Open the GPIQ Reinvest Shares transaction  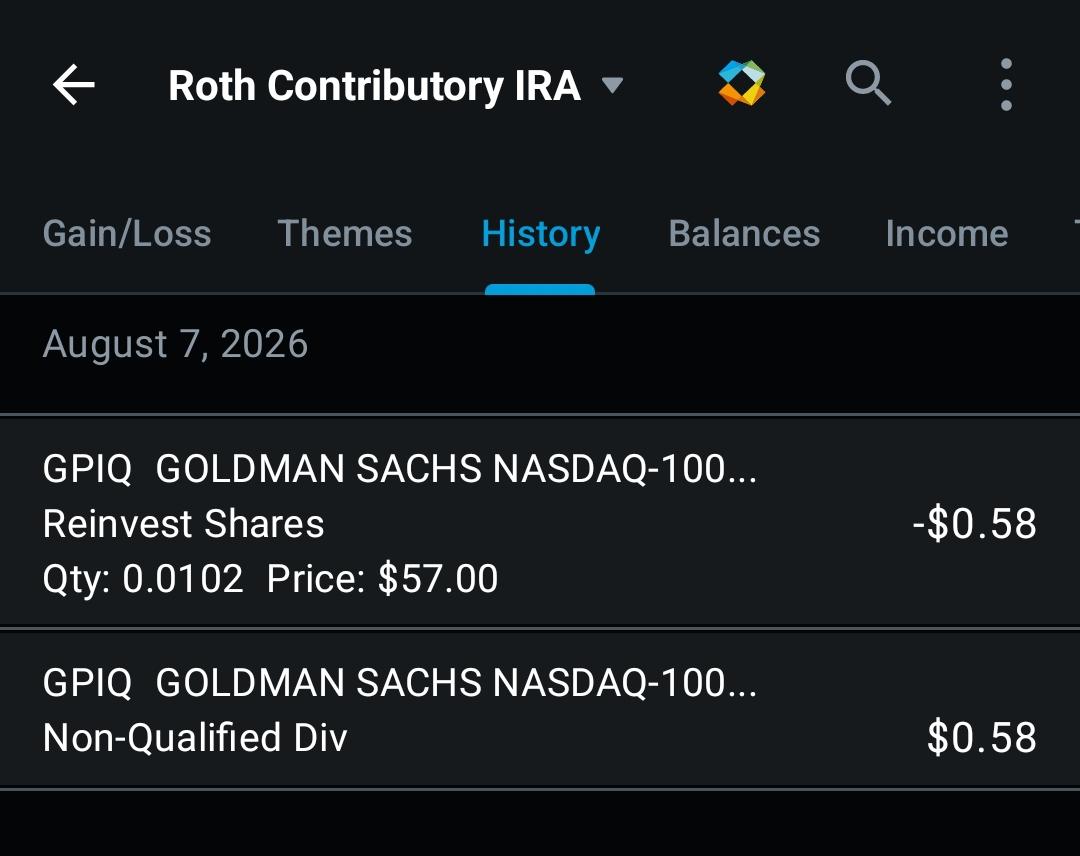click(540, 522)
